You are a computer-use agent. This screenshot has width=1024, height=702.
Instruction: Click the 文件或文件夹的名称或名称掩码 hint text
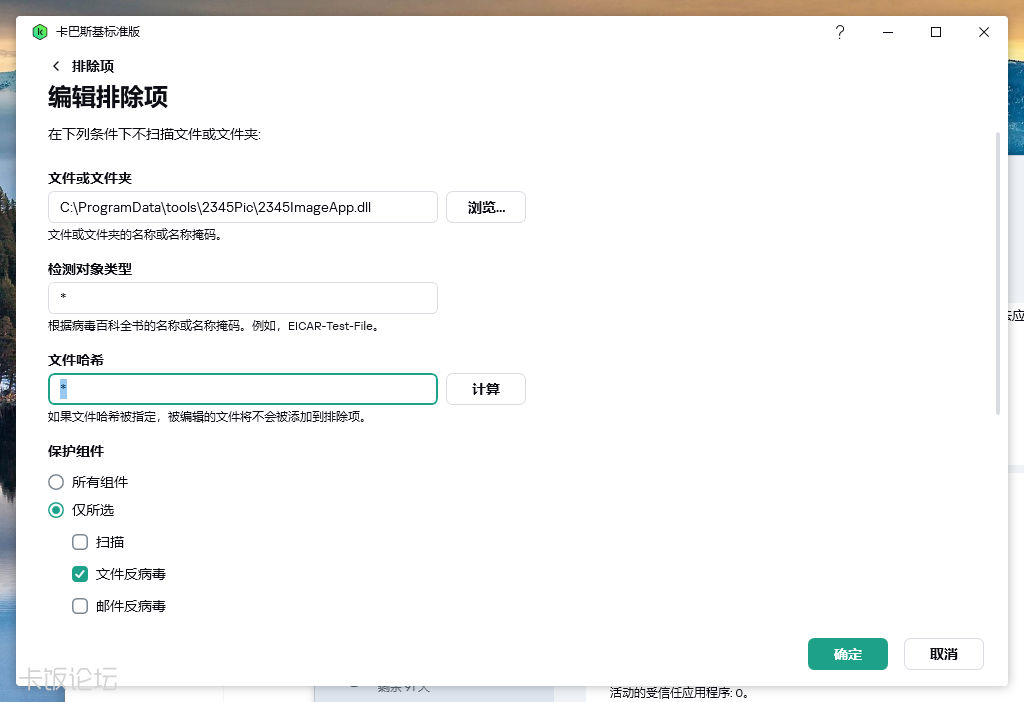point(135,234)
